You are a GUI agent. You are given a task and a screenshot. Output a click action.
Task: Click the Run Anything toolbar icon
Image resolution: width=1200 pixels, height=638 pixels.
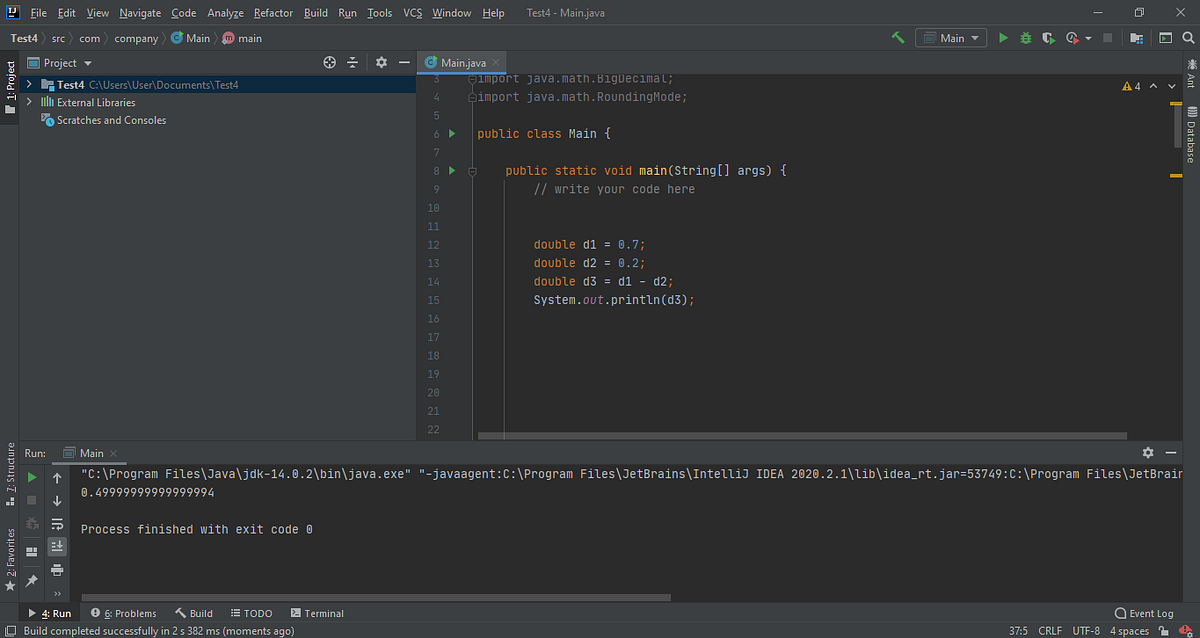tap(1165, 38)
